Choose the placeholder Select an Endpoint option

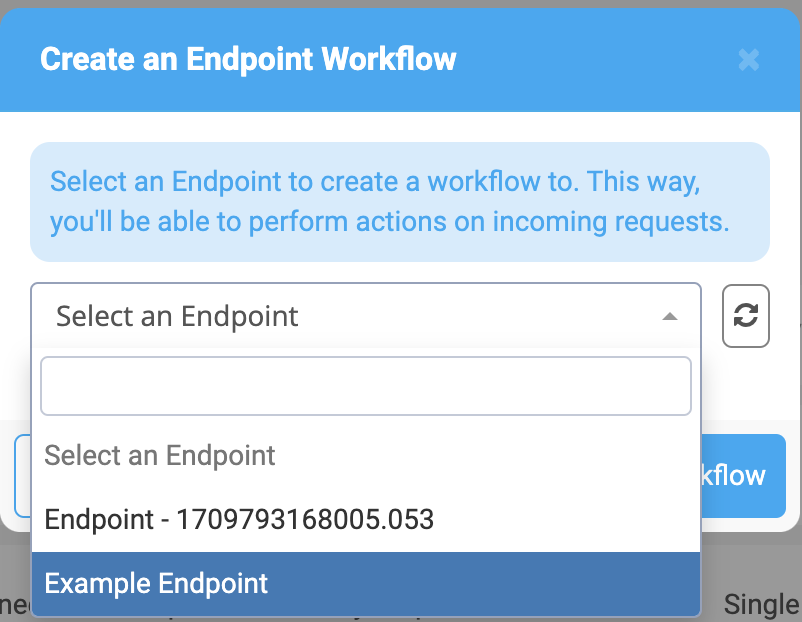tap(366, 455)
